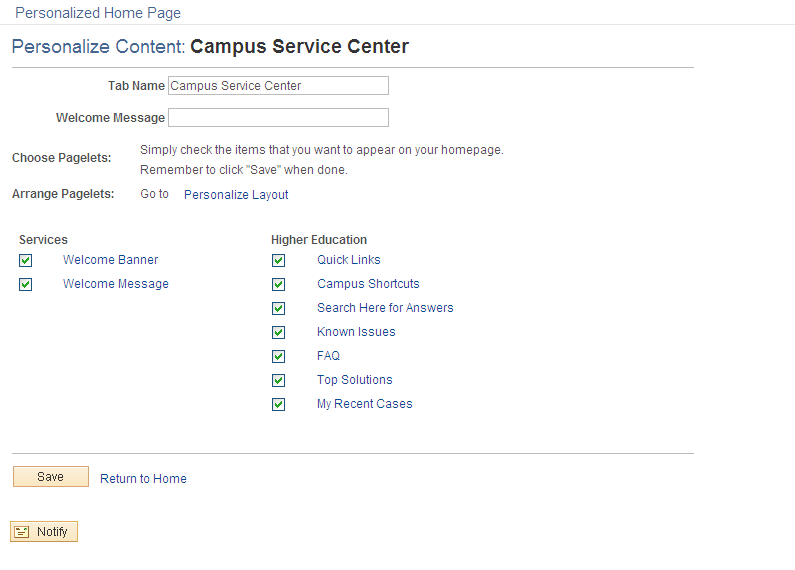Open the Quick Links link
Screen dimensions: 795x570
[x=349, y=260]
